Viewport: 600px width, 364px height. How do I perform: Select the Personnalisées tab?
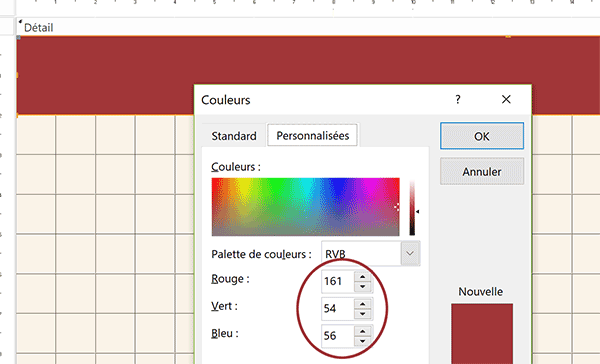pos(313,135)
